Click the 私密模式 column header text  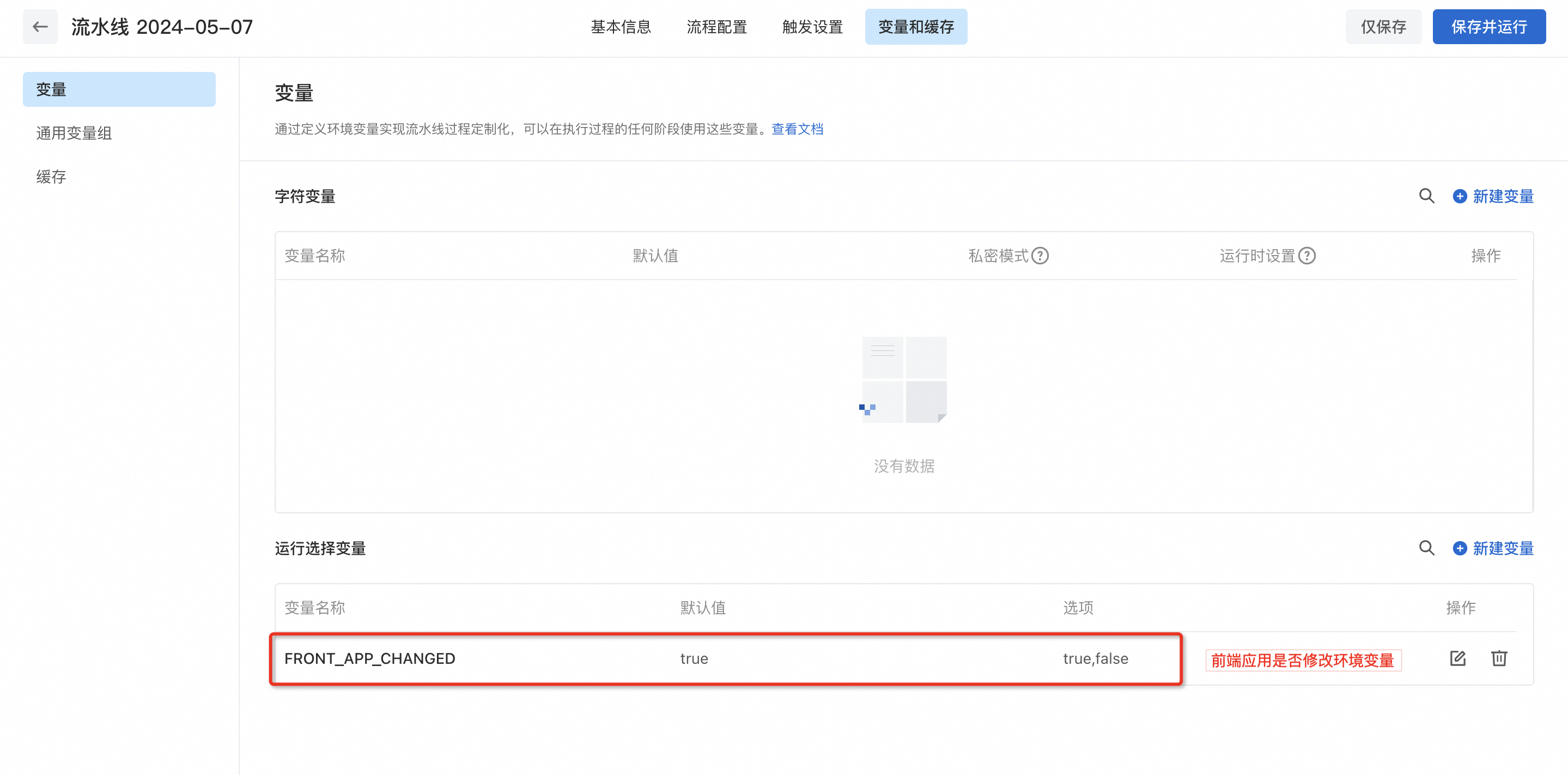(998, 256)
